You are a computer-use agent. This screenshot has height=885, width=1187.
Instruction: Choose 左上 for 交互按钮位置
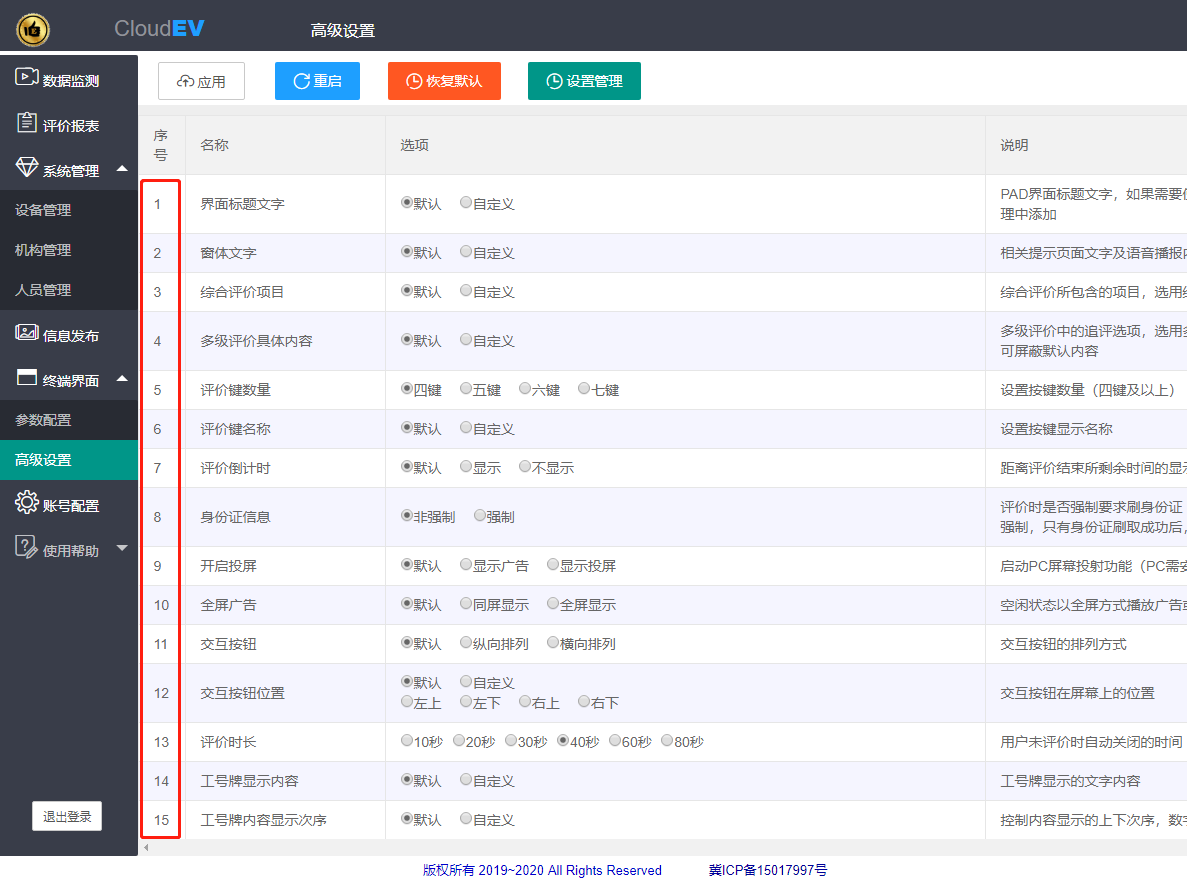pyautogui.click(x=407, y=702)
